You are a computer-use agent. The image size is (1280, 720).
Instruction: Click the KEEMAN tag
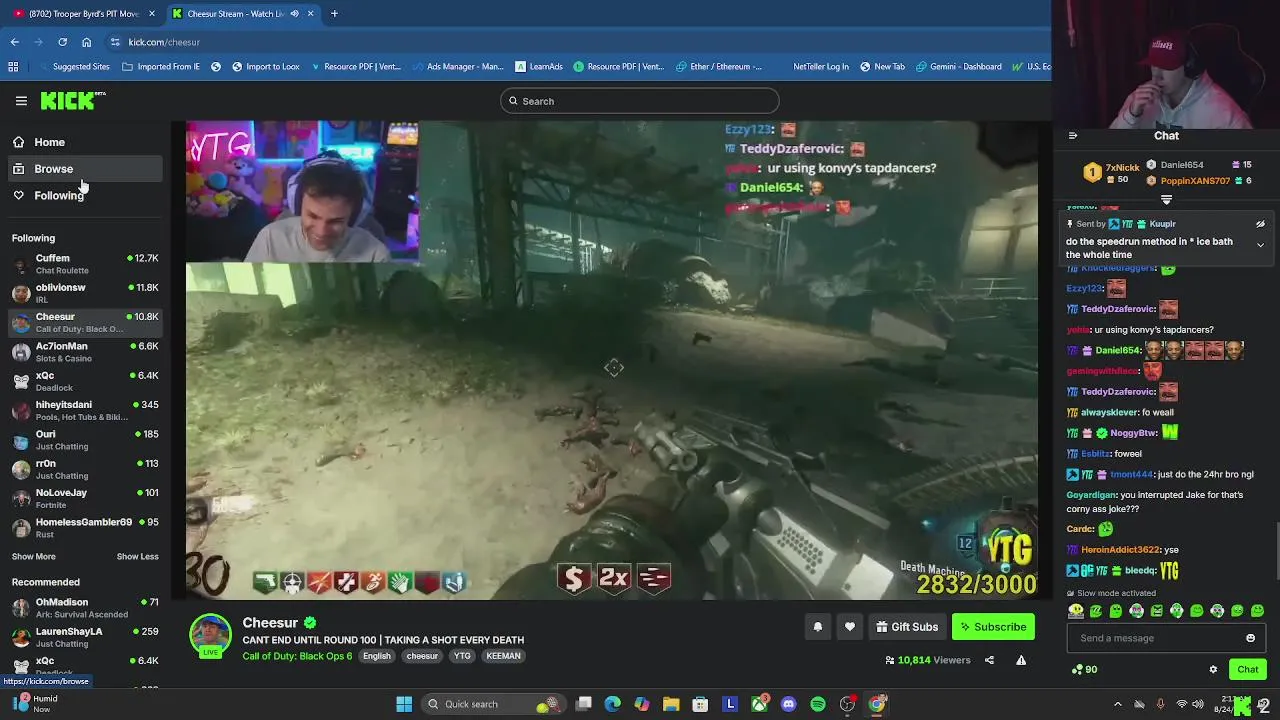coord(503,656)
